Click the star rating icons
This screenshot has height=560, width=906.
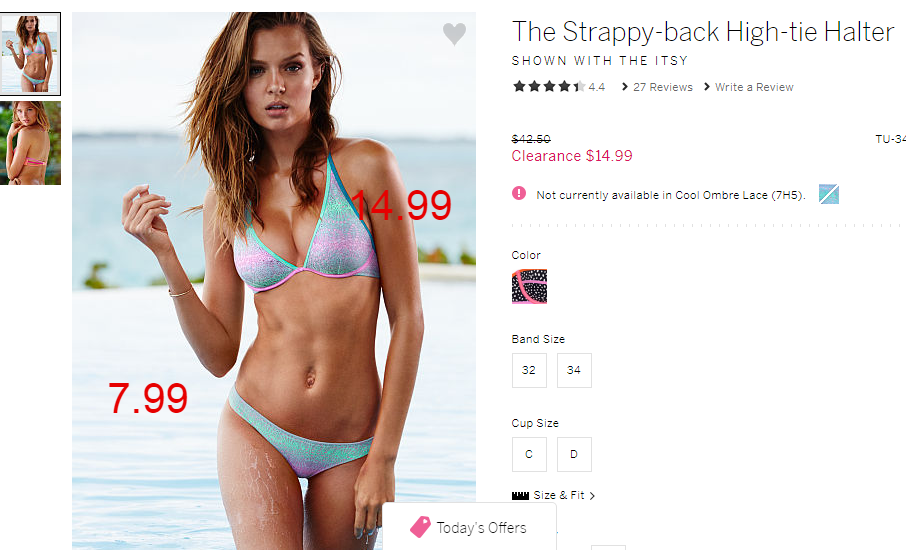[549, 87]
